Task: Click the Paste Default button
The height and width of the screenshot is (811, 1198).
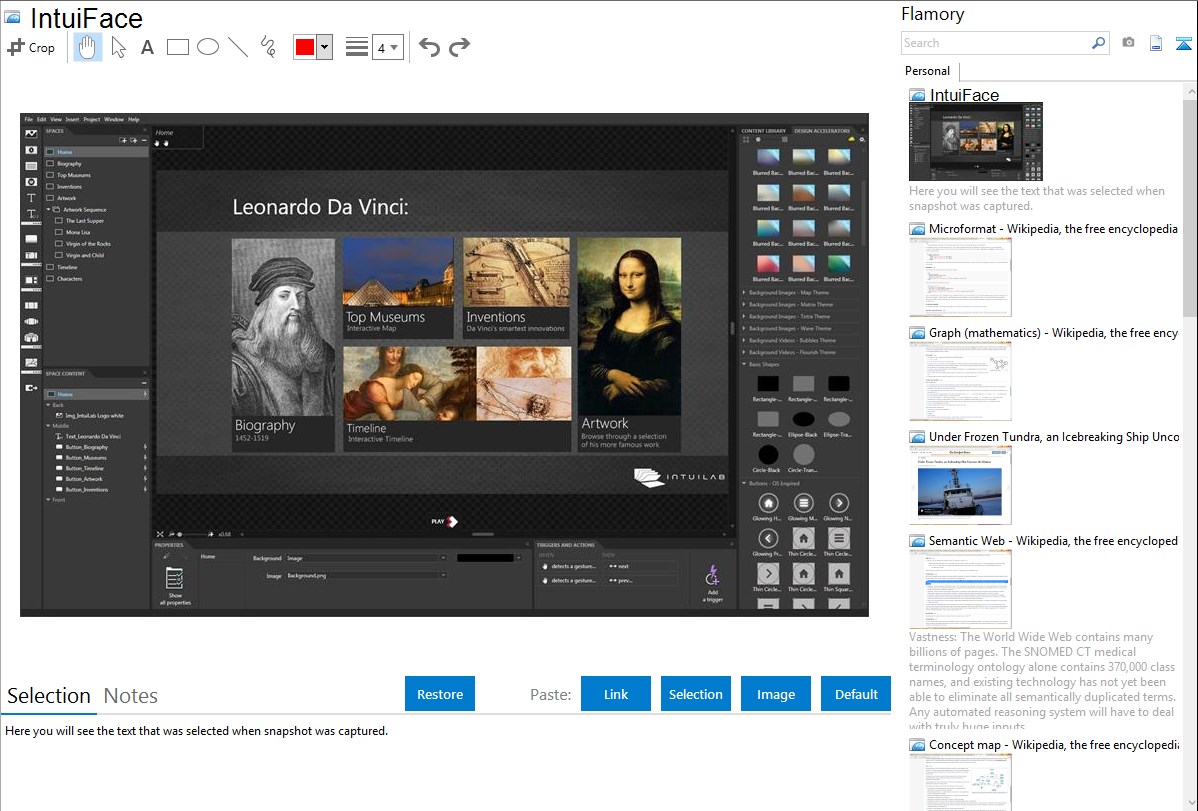Action: 856,694
